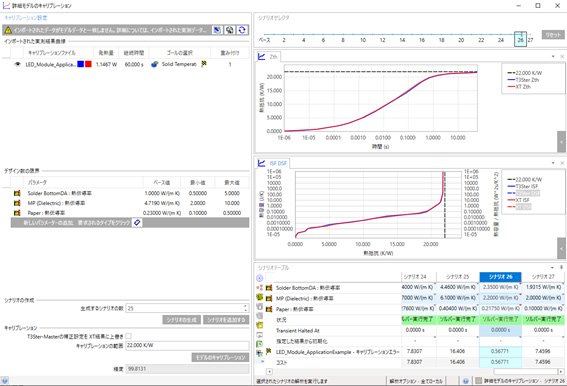Toggle eye visibility of LED_Module calibration file
567x386 pixels.
pyautogui.click(x=17, y=64)
